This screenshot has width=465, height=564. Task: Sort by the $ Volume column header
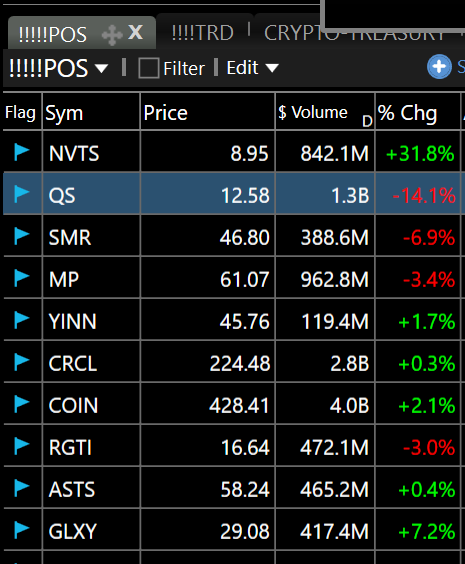pos(325,112)
